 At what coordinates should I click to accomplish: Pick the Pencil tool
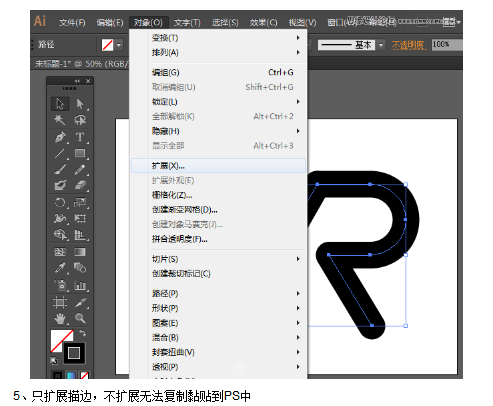click(80, 169)
